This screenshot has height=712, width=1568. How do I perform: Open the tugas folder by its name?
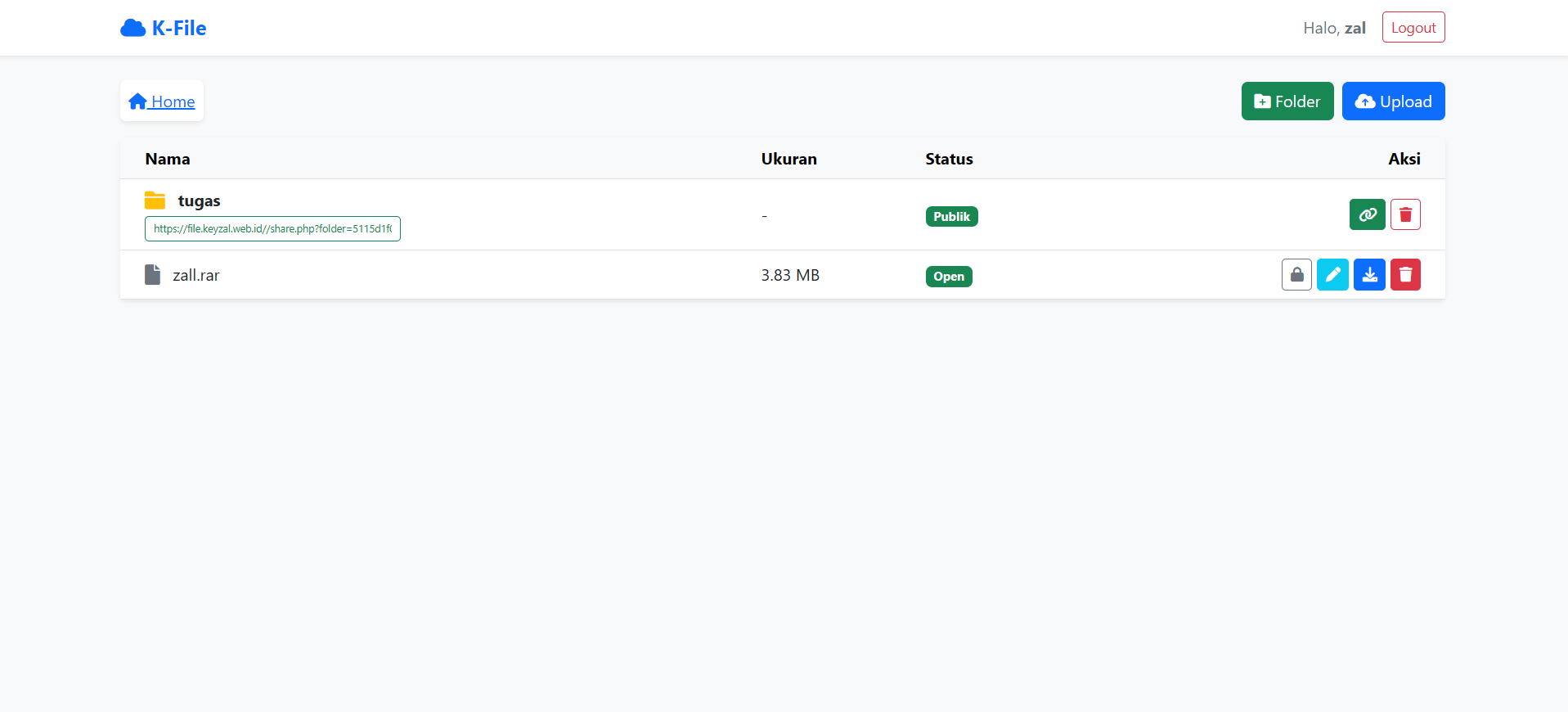(199, 201)
